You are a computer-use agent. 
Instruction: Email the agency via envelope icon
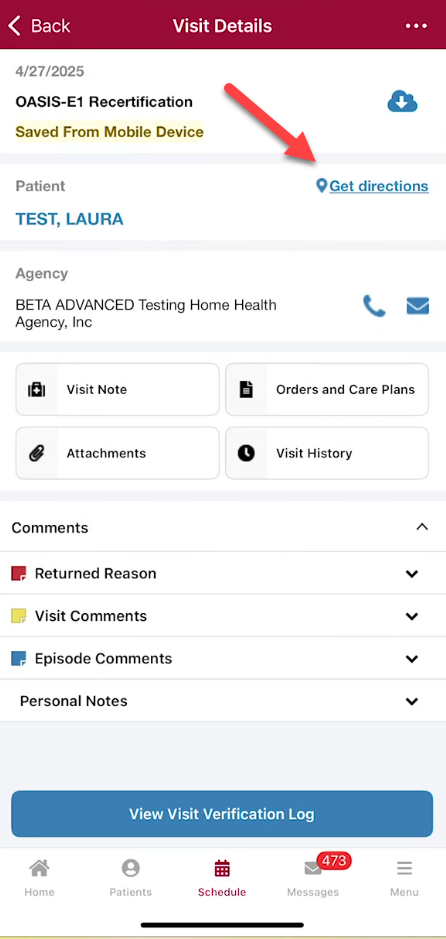point(418,306)
